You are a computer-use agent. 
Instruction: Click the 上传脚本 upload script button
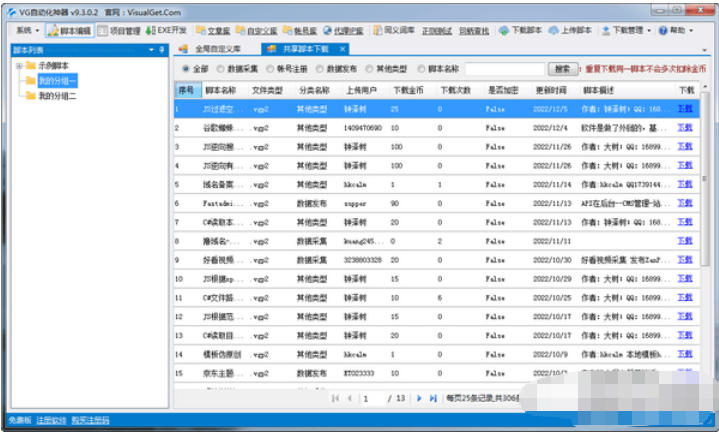(x=571, y=31)
